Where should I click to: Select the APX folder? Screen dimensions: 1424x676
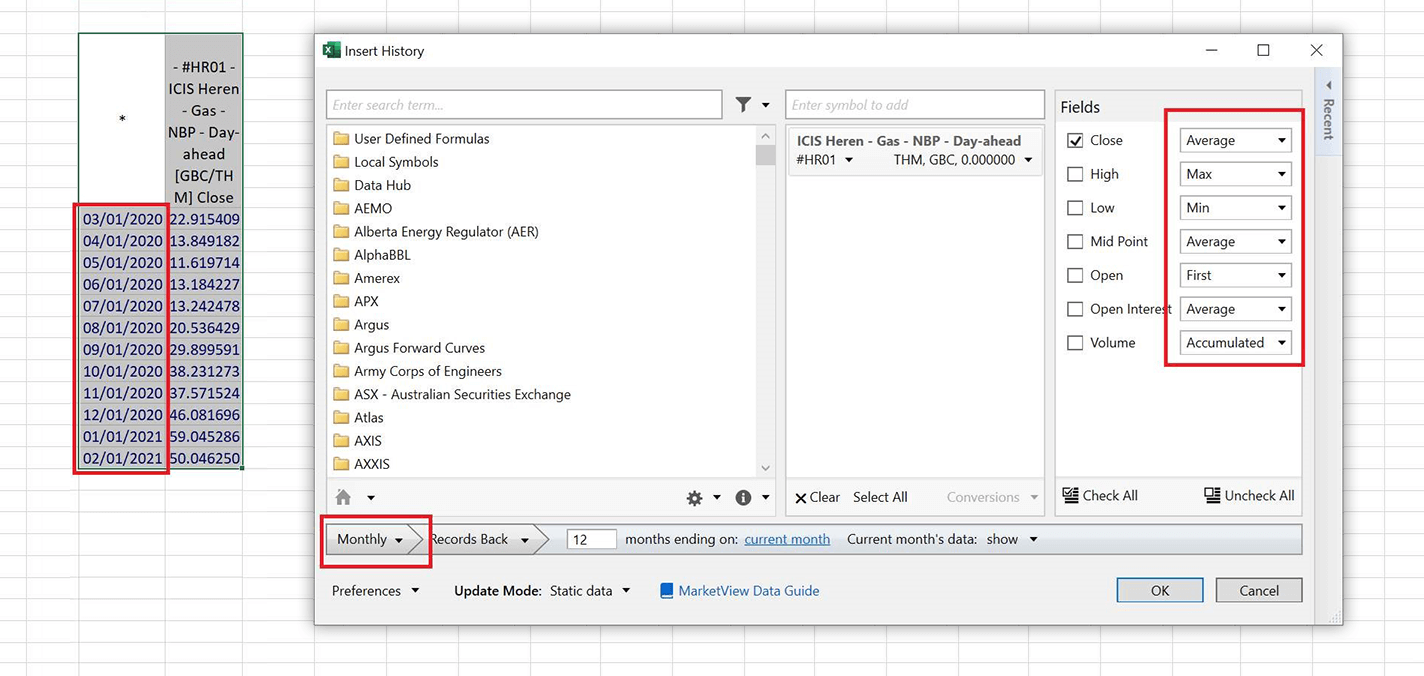point(356,301)
